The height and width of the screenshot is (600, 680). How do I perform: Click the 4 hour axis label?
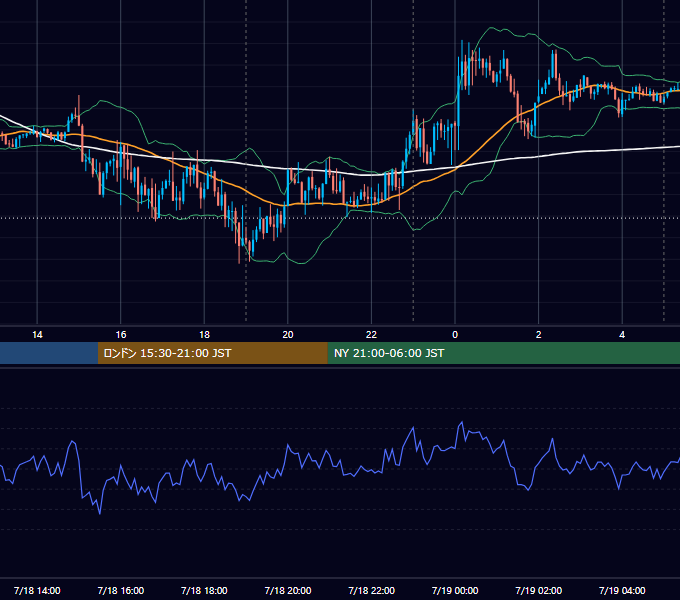click(622, 335)
